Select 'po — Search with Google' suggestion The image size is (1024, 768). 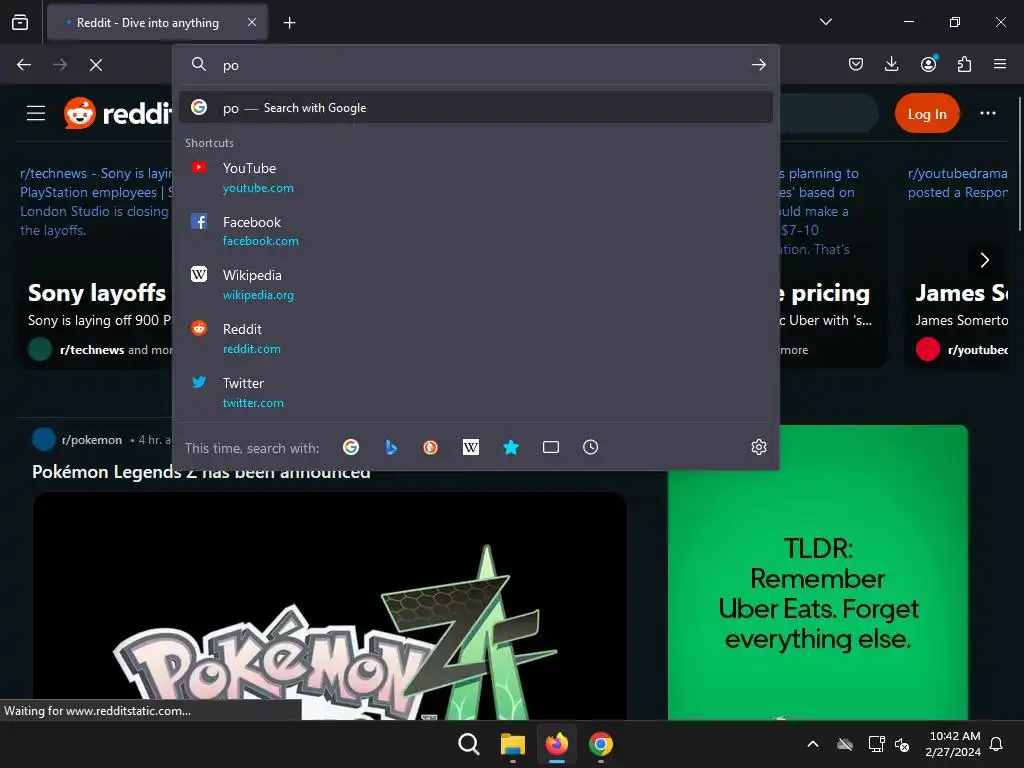click(x=476, y=108)
